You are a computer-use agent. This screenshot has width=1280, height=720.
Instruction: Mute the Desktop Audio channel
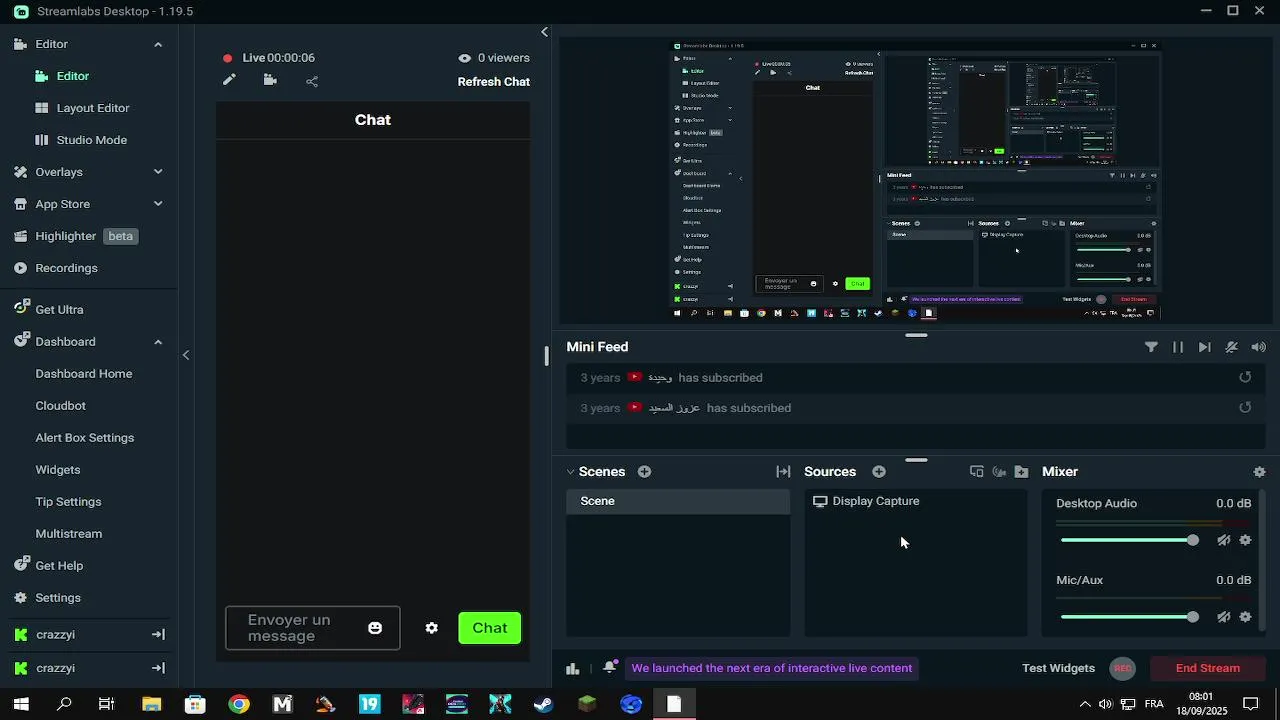[x=1223, y=540]
